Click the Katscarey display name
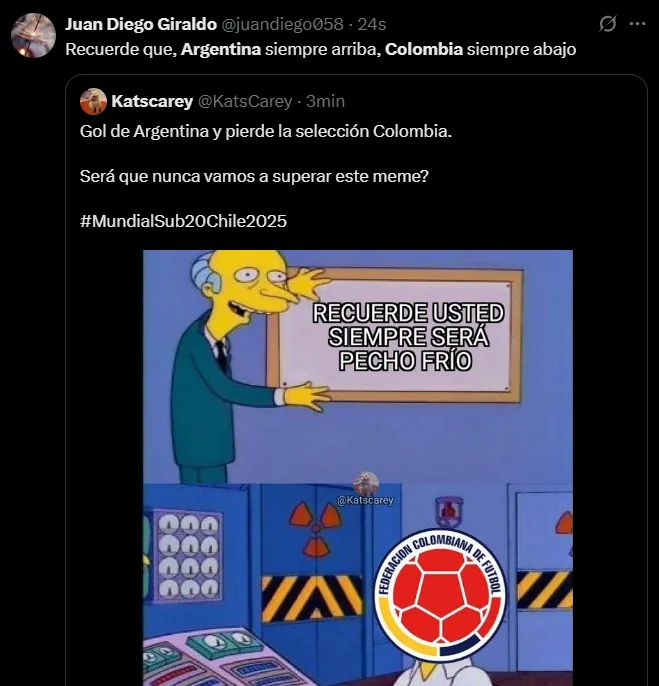 point(152,102)
